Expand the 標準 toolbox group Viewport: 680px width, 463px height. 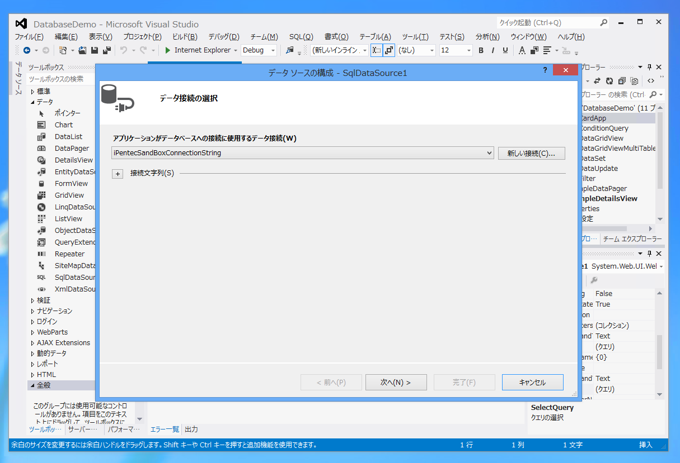pyautogui.click(x=33, y=91)
